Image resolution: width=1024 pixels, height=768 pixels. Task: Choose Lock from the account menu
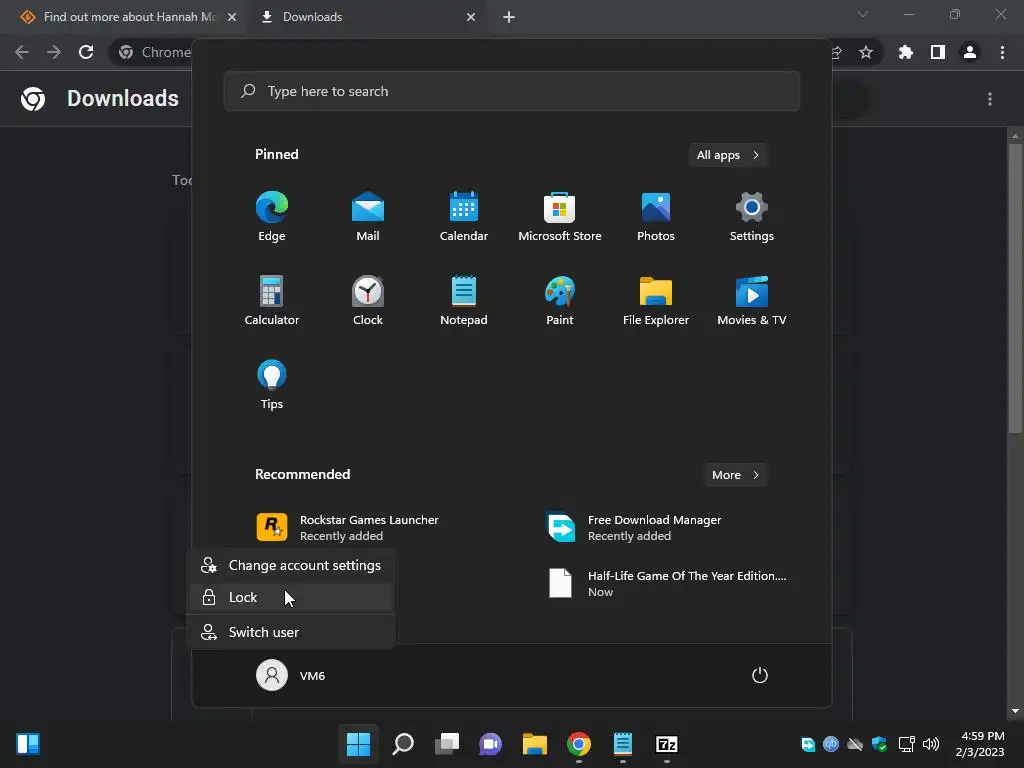tap(291, 598)
